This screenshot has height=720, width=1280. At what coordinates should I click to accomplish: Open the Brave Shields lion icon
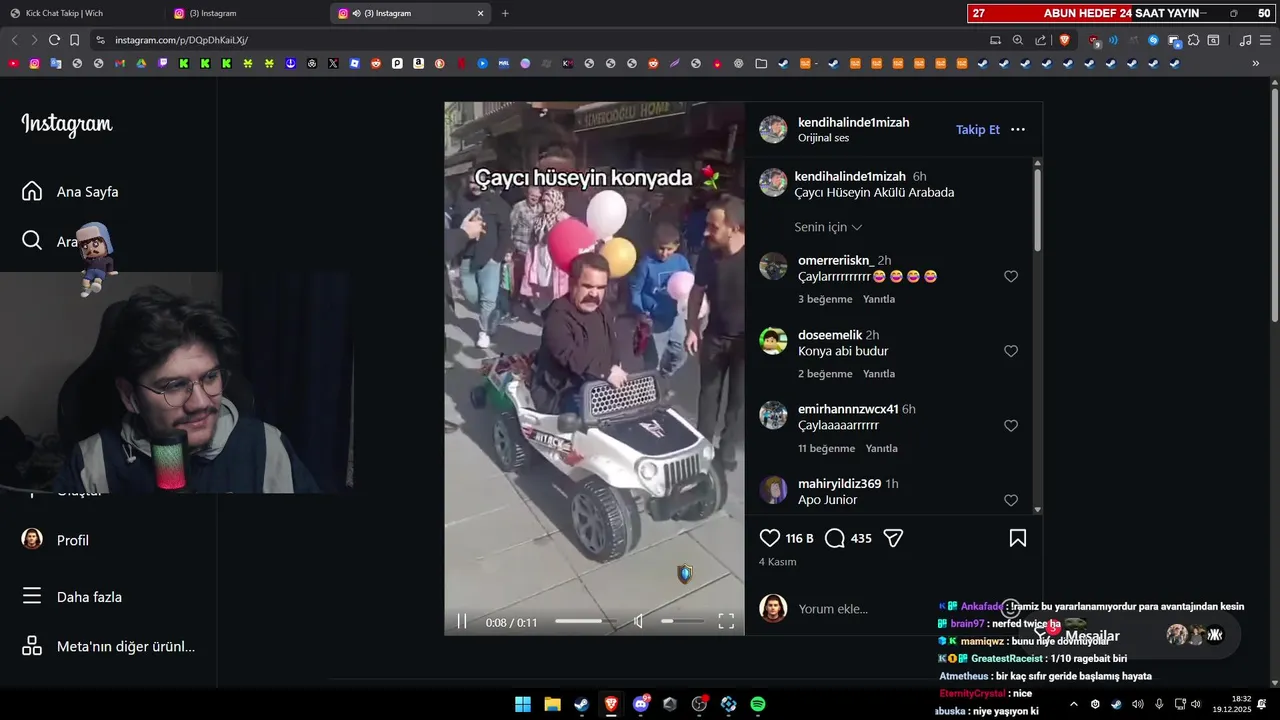click(x=1064, y=40)
